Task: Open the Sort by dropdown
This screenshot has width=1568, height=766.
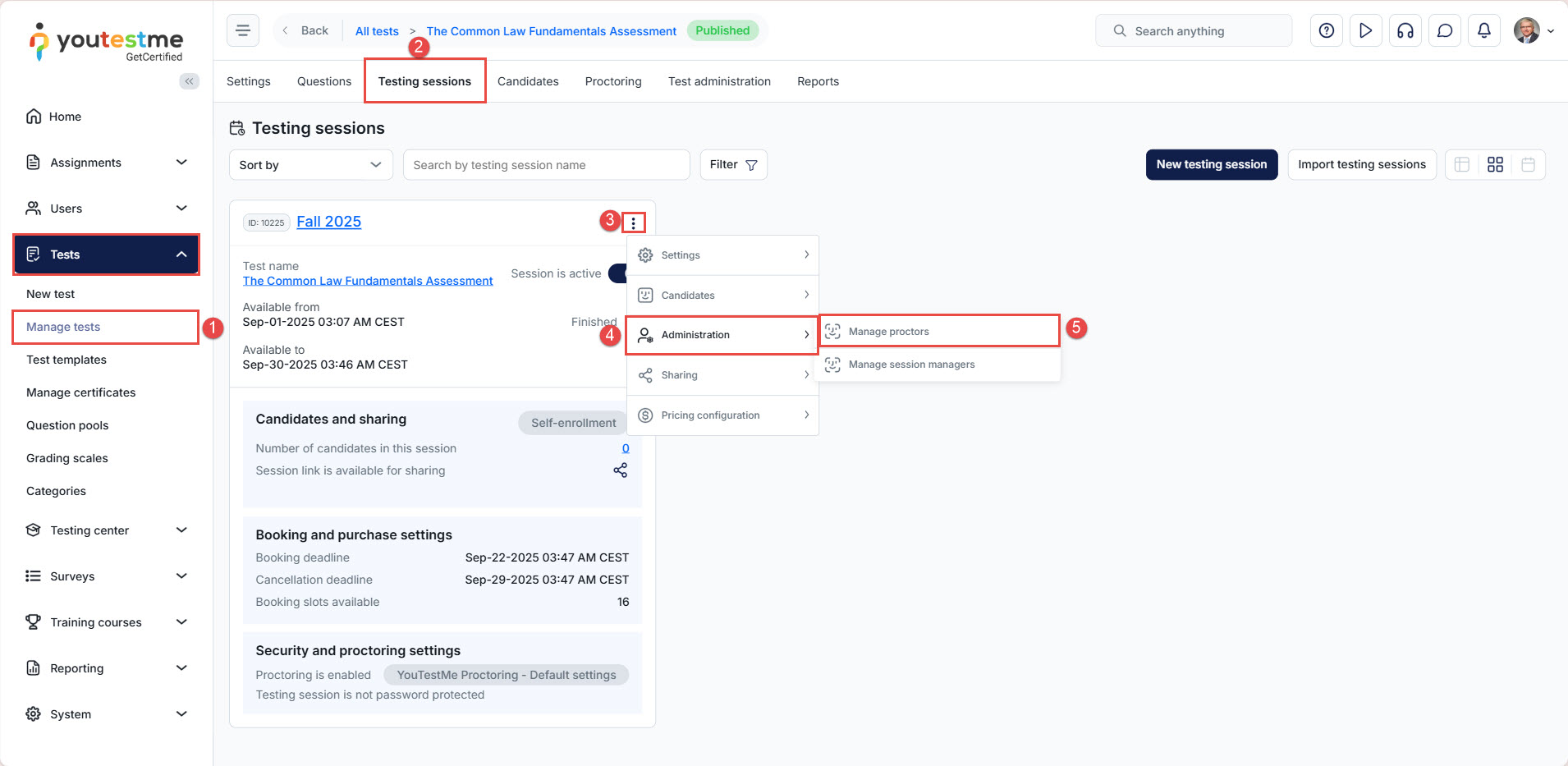Action: point(310,165)
